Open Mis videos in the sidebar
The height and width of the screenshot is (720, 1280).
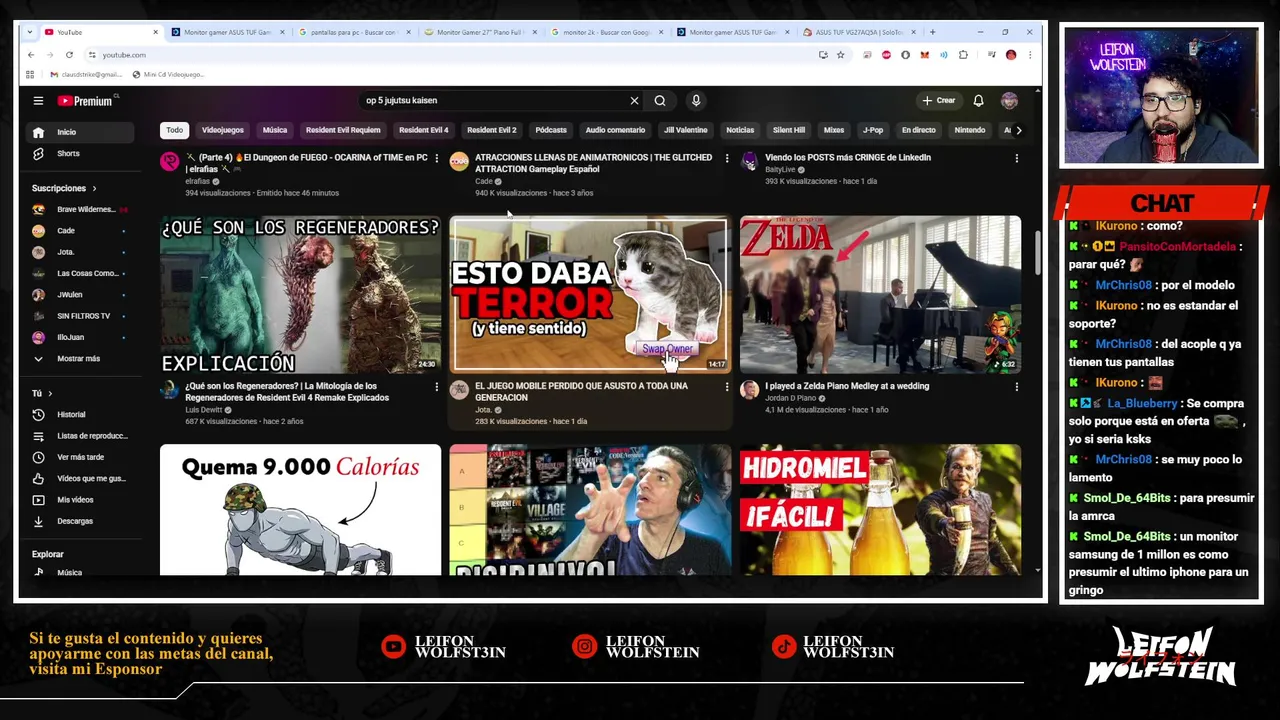(81, 500)
